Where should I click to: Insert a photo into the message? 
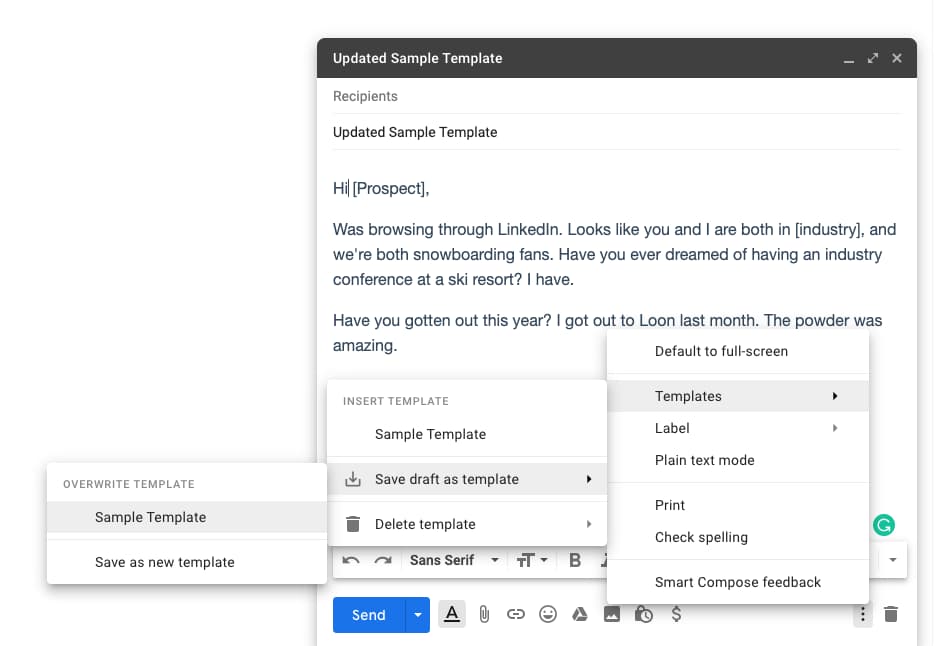(612, 614)
